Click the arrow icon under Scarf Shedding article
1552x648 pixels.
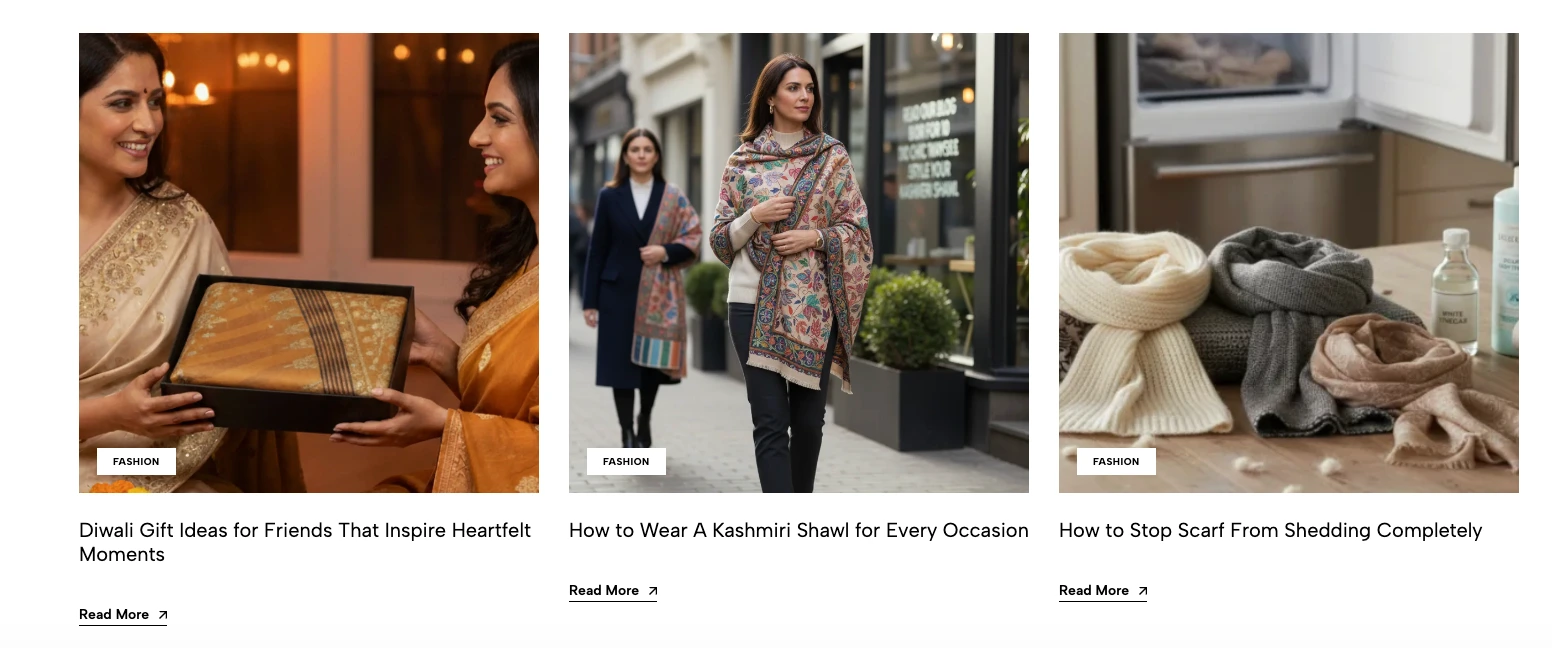[1143, 591]
